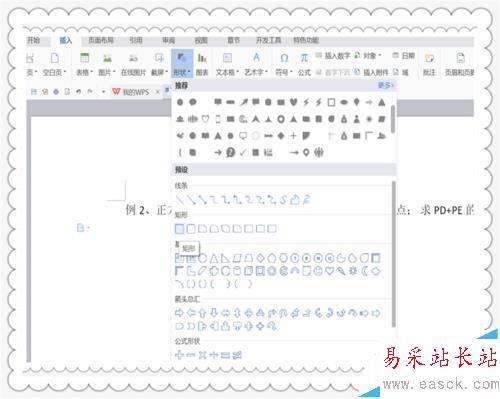This screenshot has height=399, width=500.
Task: Select the trapezoid basic shape
Action: 249,258
